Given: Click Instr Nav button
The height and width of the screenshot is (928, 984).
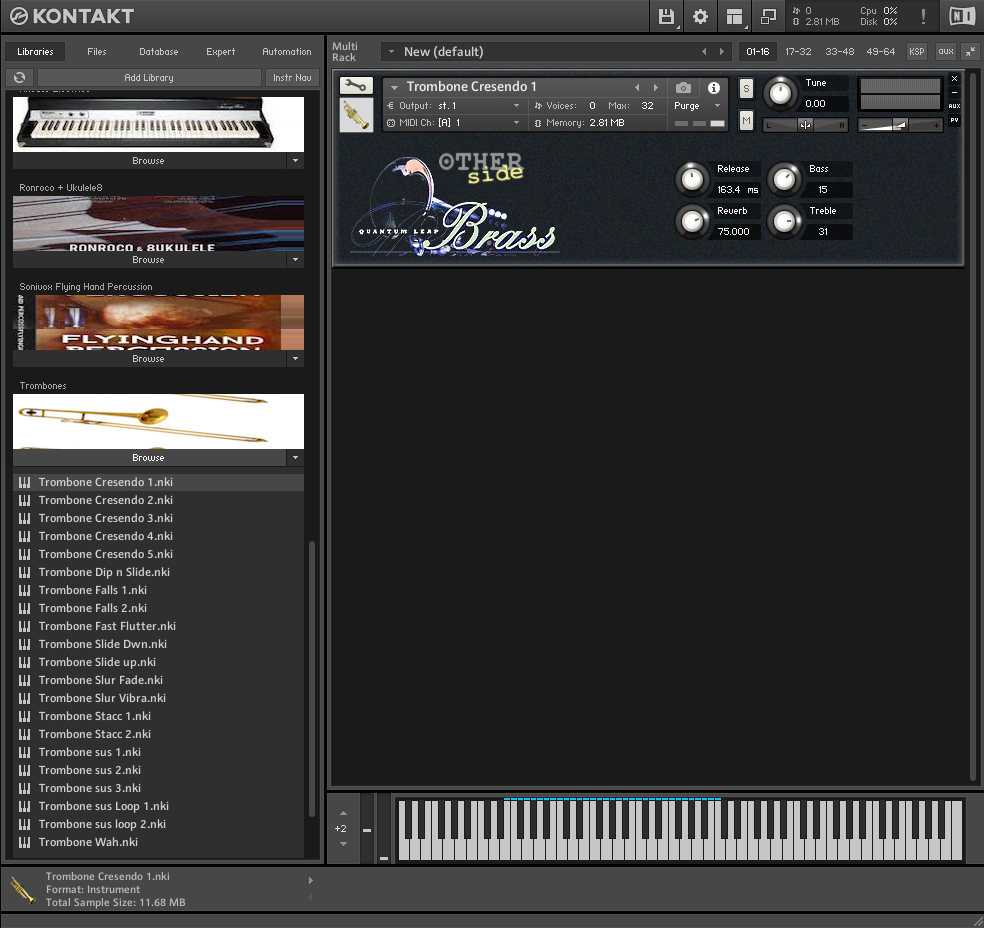Looking at the screenshot, I should (292, 77).
